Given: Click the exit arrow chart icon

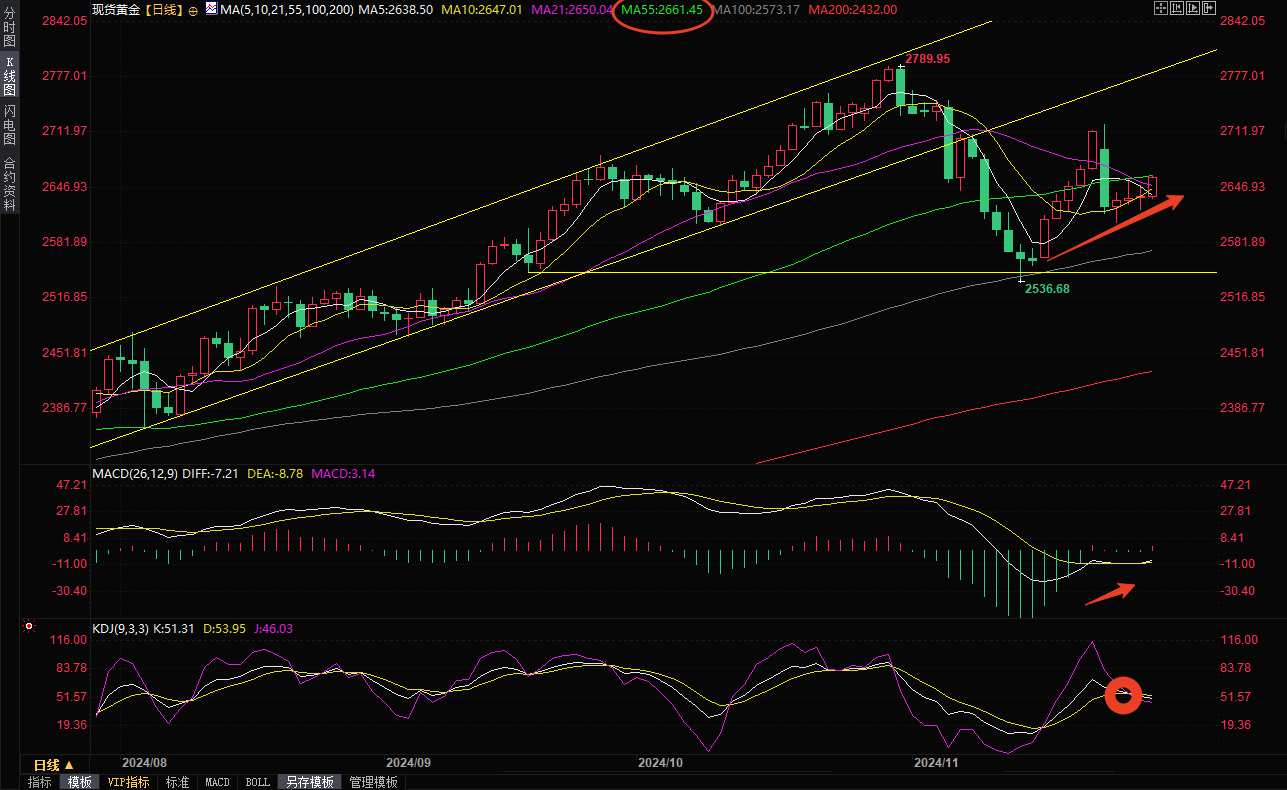Looking at the screenshot, I should [1209, 8].
